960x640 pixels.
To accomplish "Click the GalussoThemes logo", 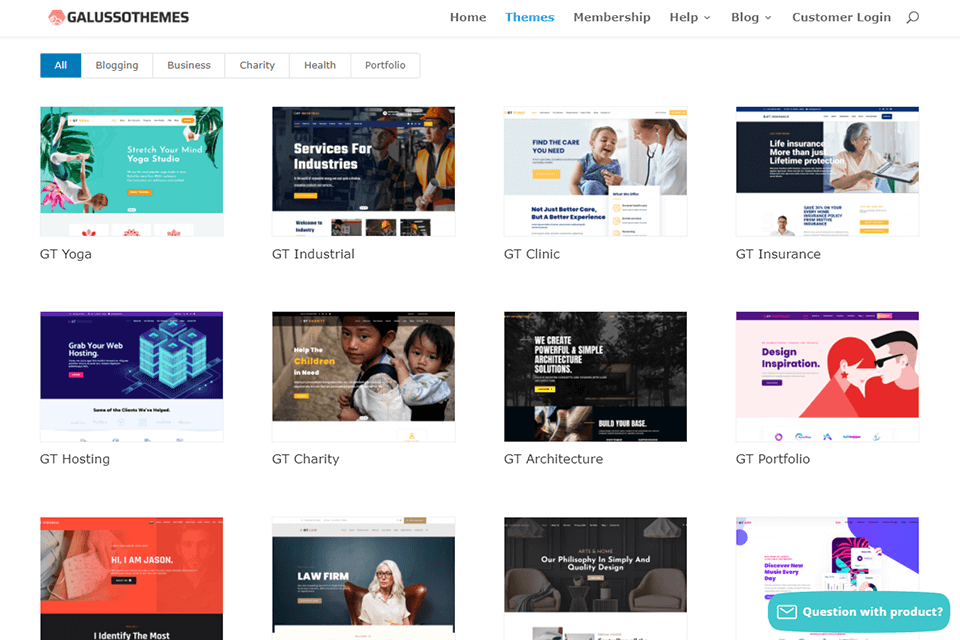I will click(x=119, y=17).
